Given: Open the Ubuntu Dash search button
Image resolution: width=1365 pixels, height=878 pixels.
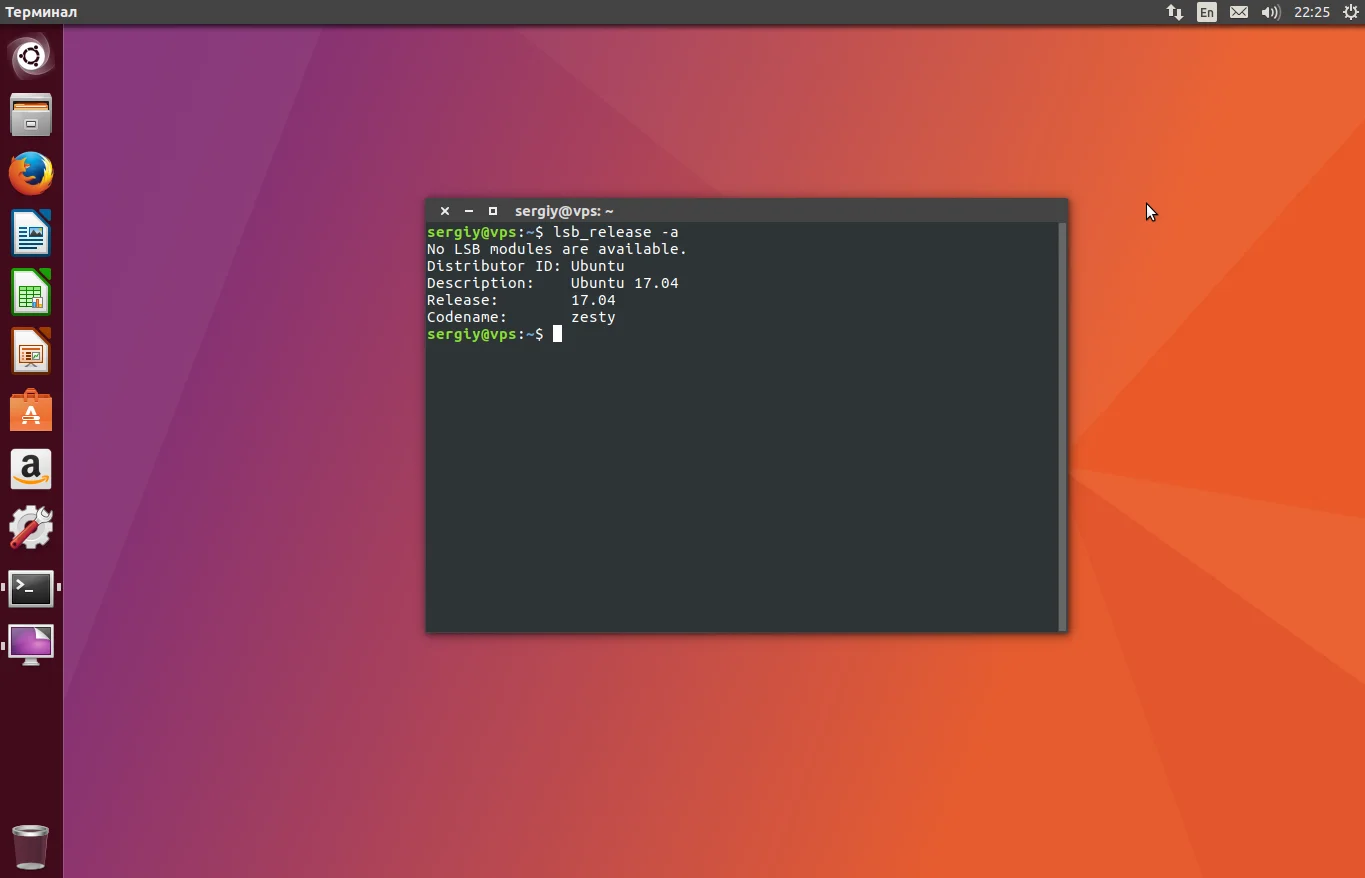Looking at the screenshot, I should pos(31,56).
